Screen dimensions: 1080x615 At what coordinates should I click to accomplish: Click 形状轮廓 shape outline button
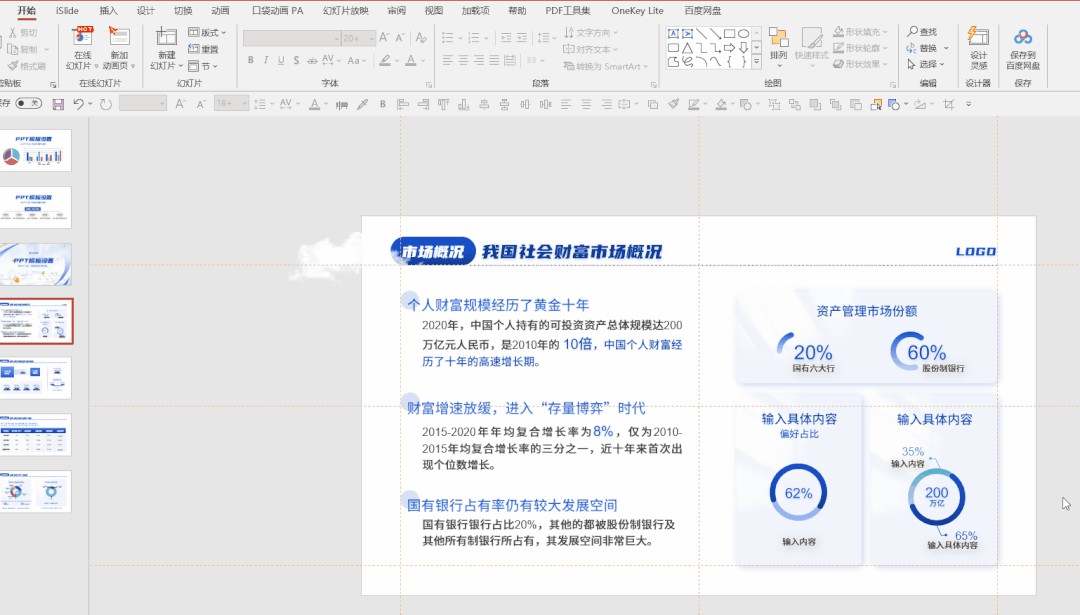pyautogui.click(x=860, y=48)
